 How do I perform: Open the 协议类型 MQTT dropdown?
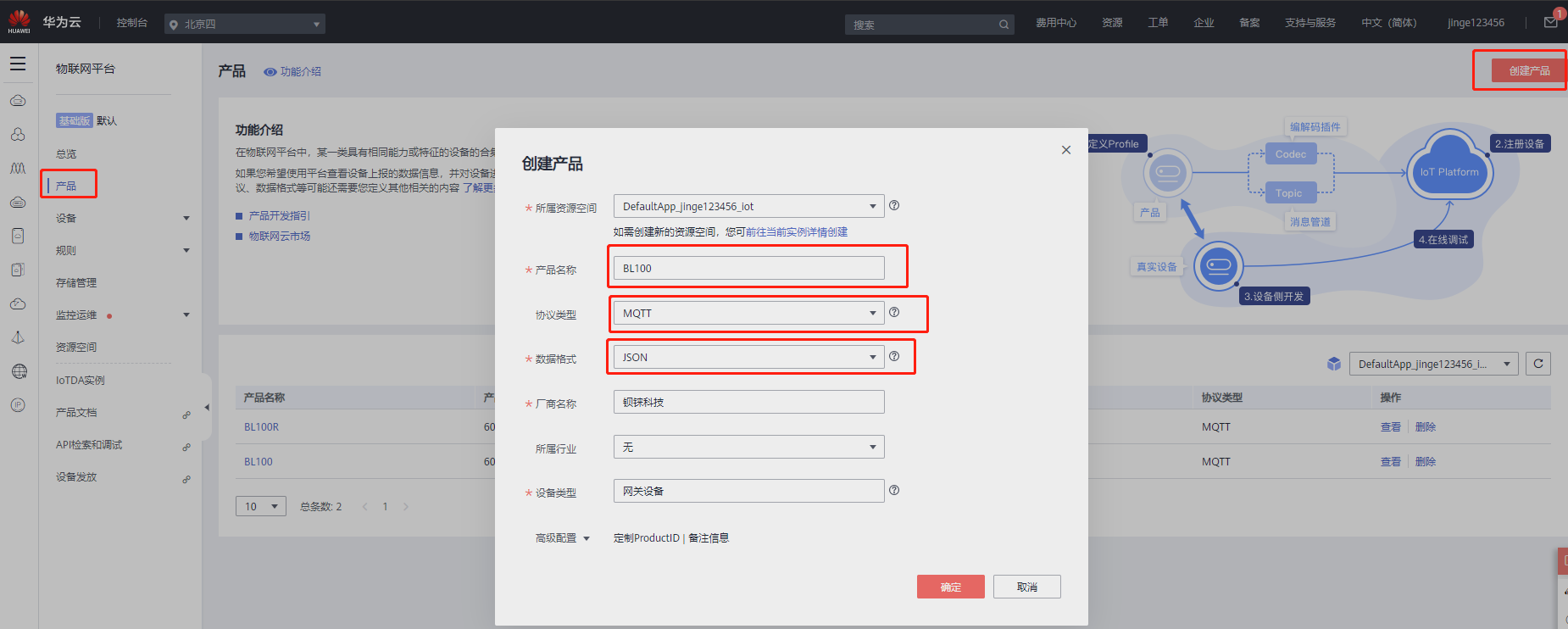tap(749, 313)
